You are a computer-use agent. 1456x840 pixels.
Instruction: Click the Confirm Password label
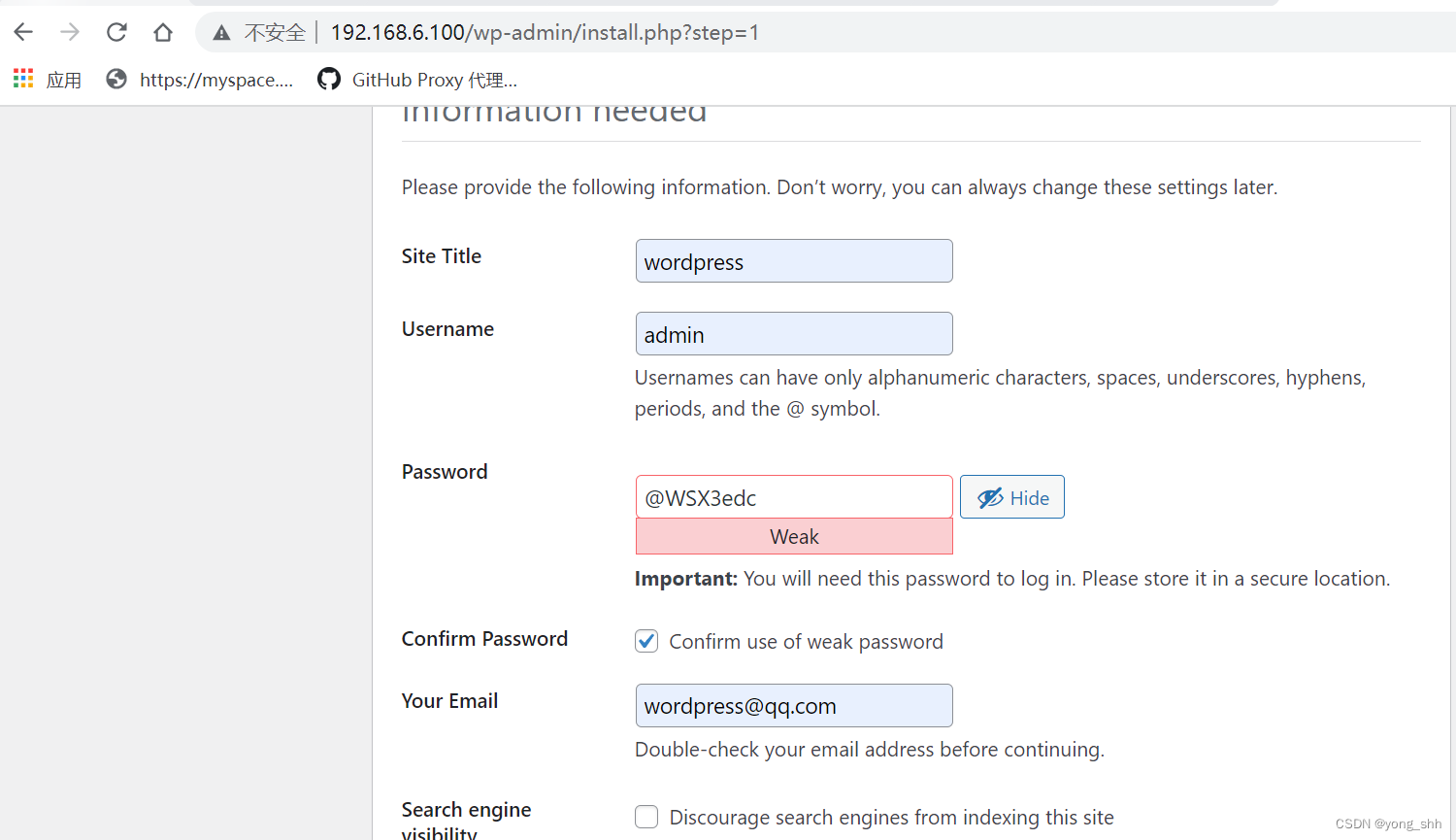click(484, 639)
